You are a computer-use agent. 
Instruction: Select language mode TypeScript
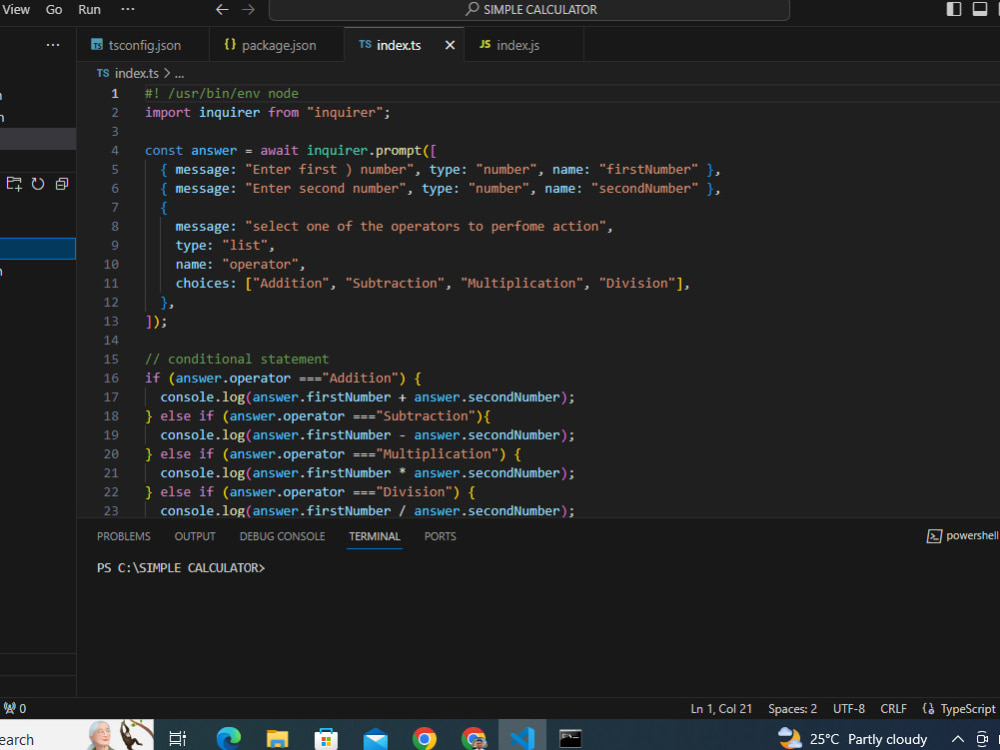tap(967, 709)
